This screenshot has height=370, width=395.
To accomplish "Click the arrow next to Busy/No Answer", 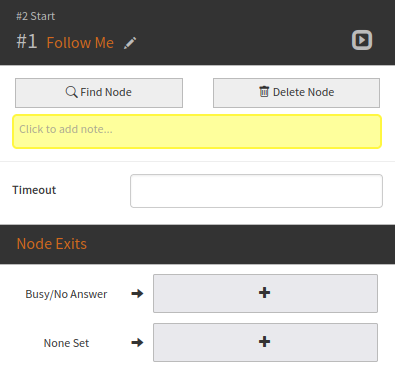I will coord(137,294).
